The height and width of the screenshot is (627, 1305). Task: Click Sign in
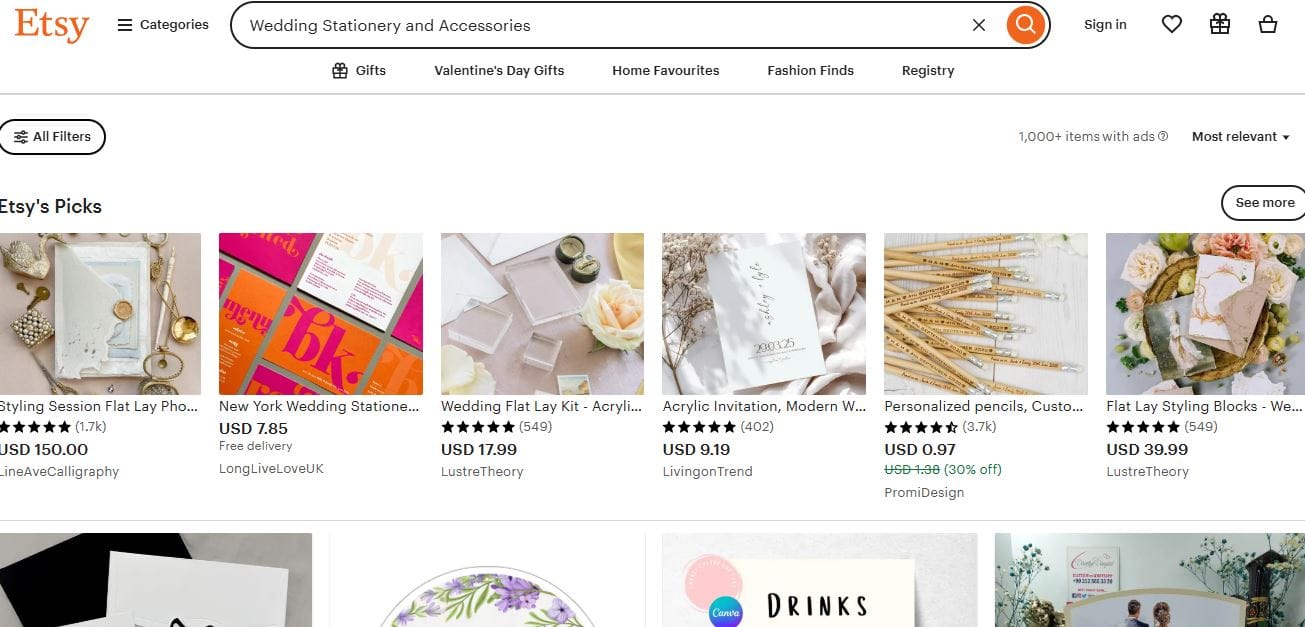click(1105, 25)
